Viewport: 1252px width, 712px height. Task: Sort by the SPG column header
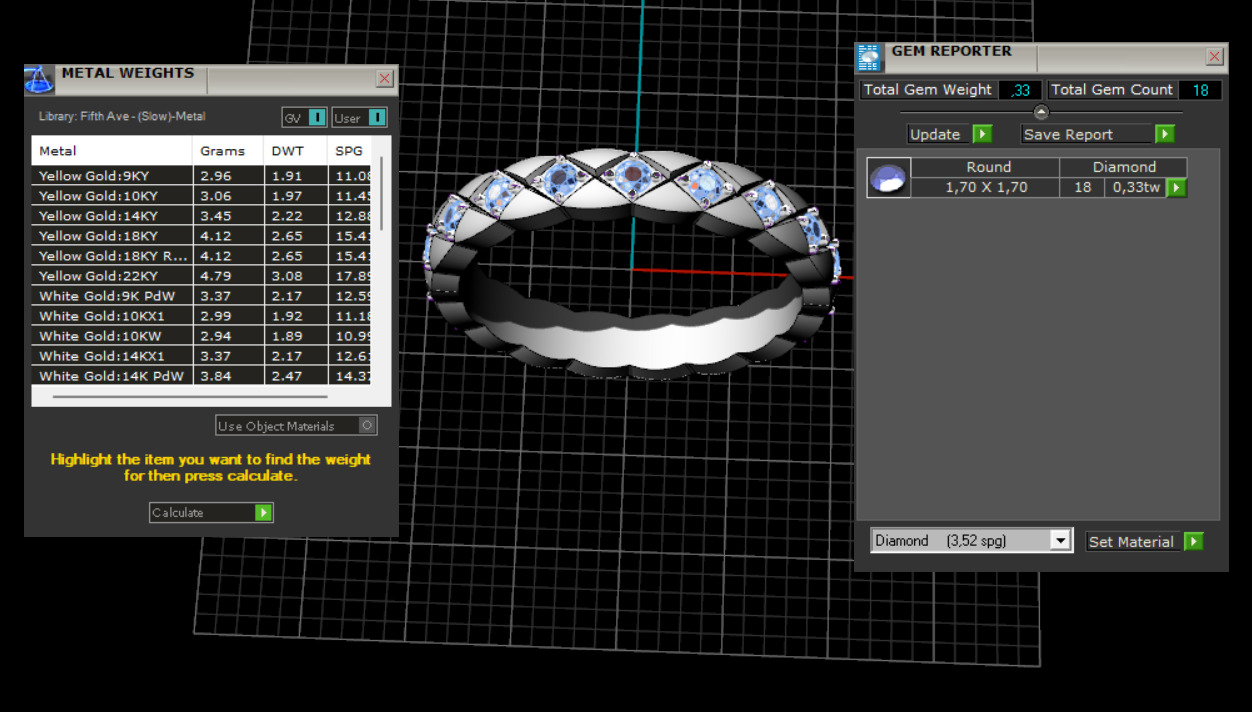click(349, 151)
